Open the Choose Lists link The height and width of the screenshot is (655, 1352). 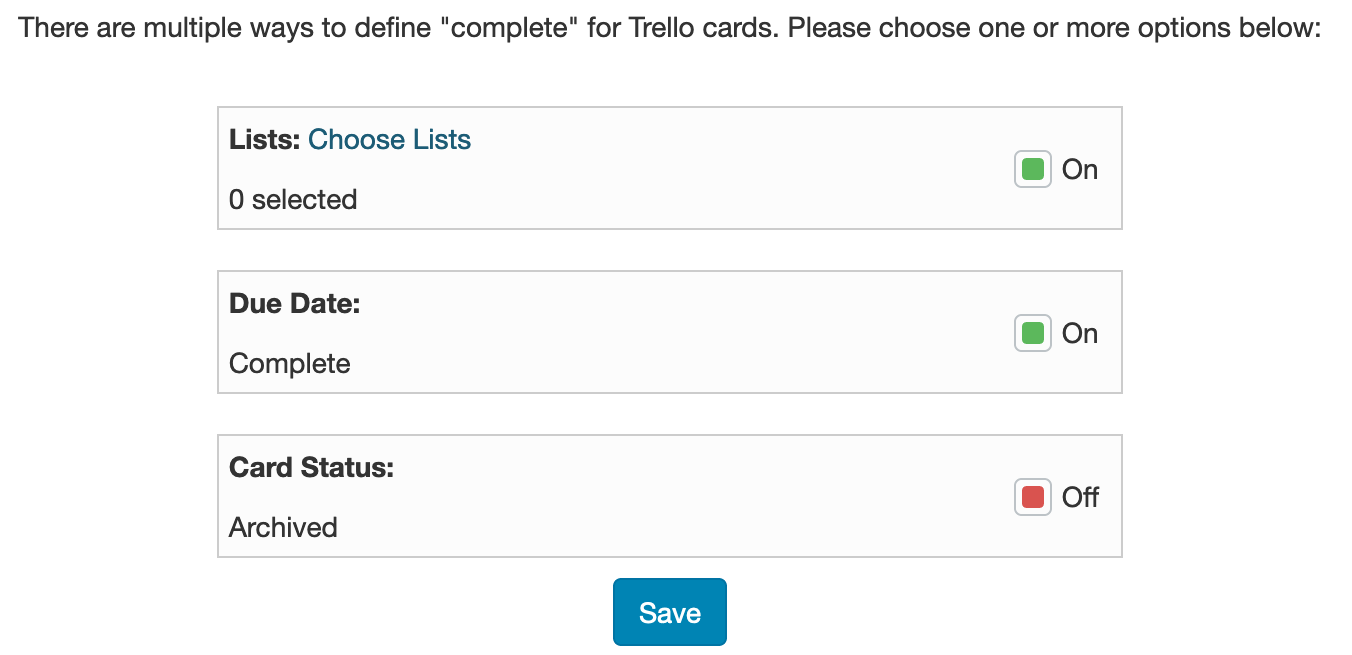pos(390,139)
